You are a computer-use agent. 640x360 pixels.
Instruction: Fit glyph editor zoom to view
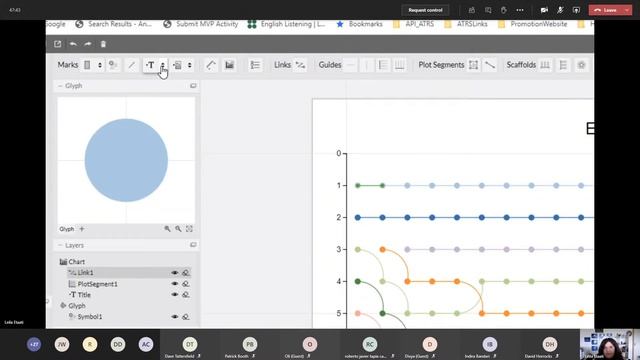[x=189, y=229]
